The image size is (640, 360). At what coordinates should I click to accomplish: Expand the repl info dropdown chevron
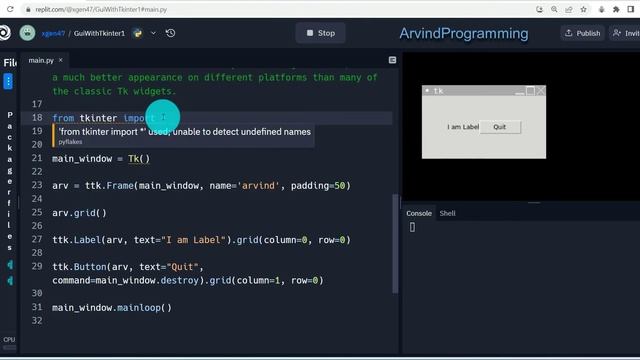153,33
